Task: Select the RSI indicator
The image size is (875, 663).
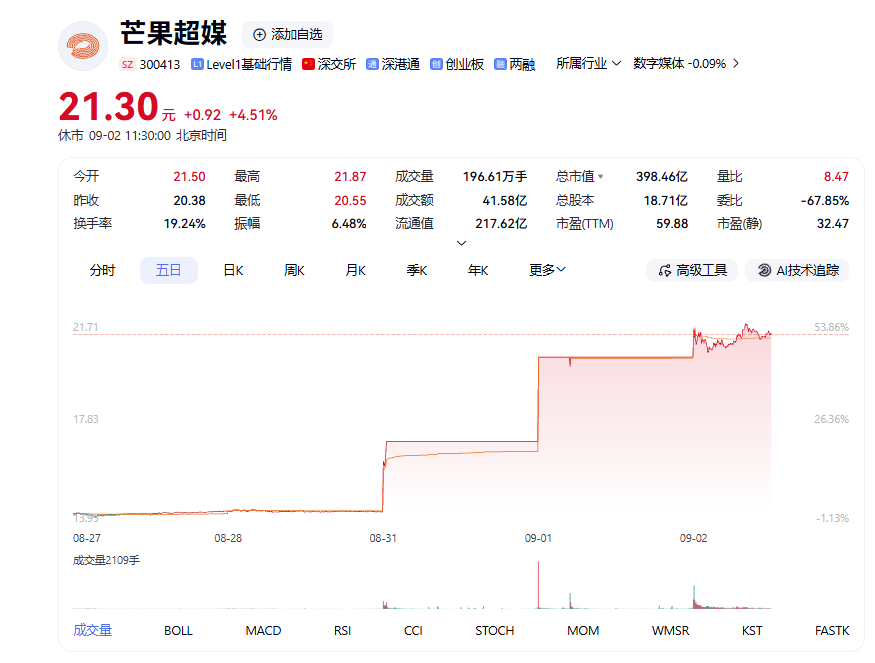Action: click(343, 631)
